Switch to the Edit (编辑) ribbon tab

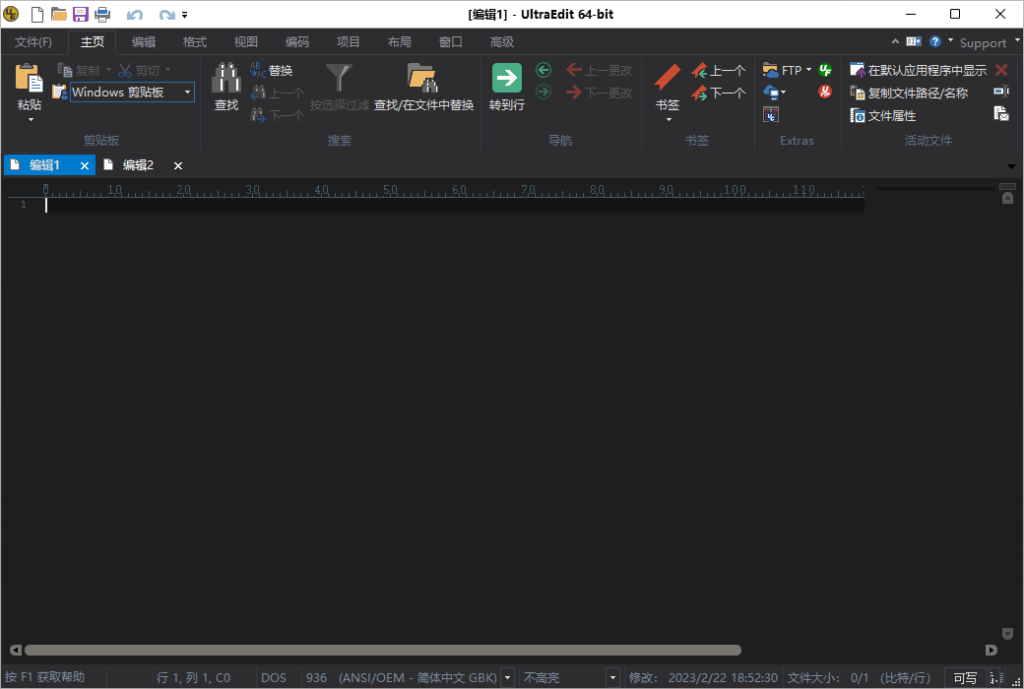click(144, 42)
